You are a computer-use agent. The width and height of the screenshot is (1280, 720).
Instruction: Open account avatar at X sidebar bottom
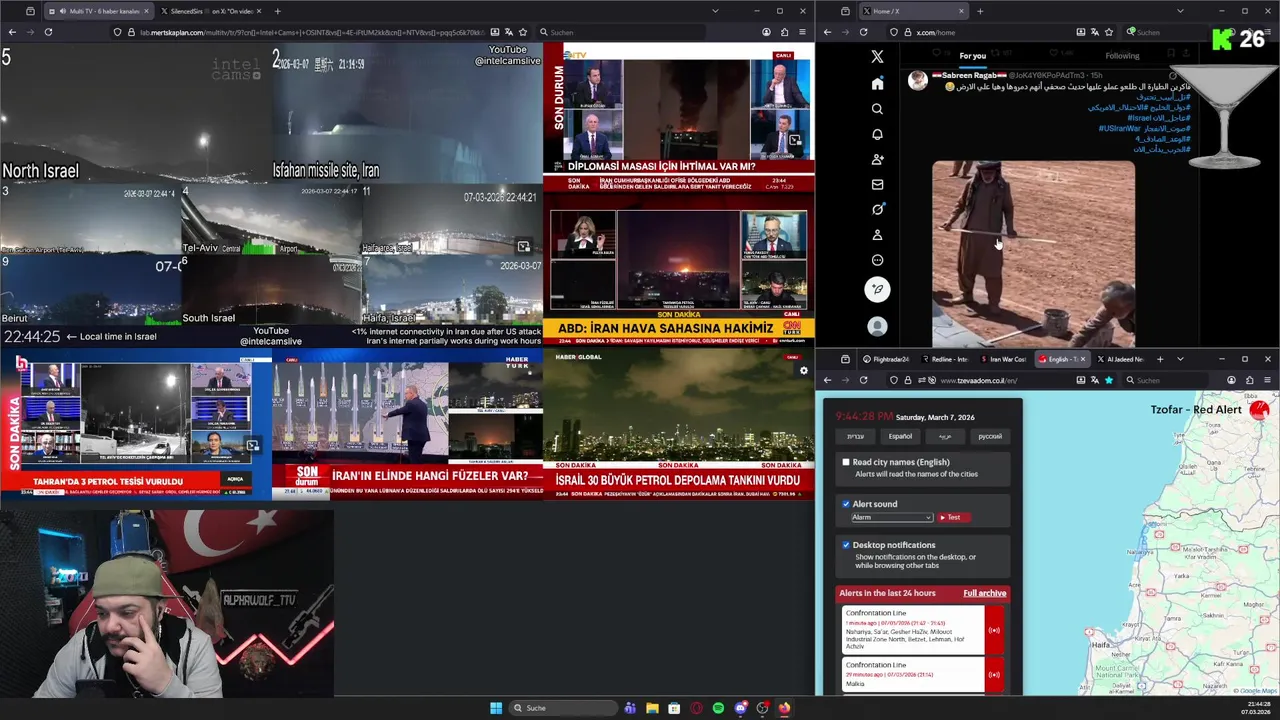pyautogui.click(x=877, y=326)
